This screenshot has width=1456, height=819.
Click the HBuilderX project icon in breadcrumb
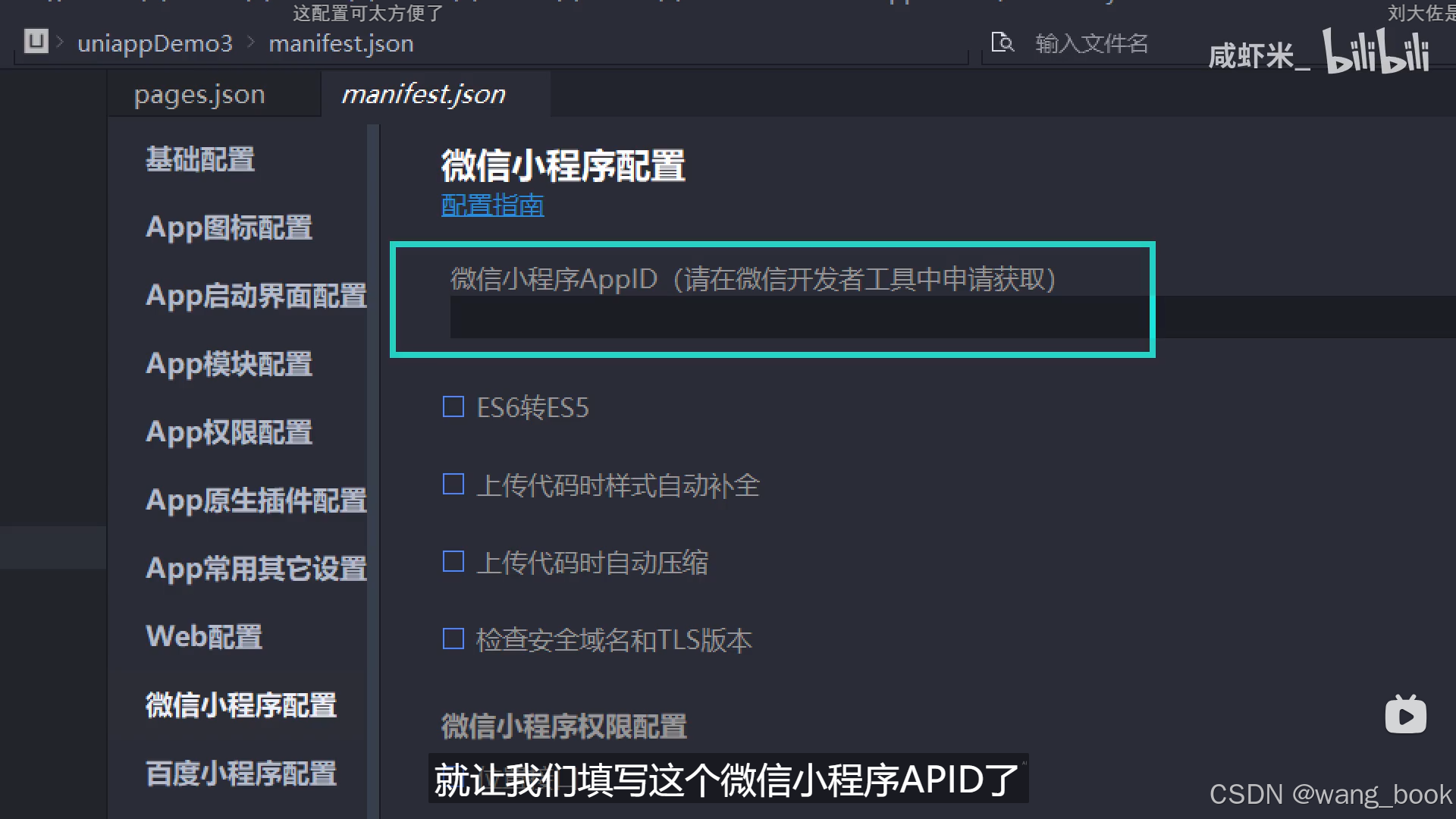(x=36, y=41)
